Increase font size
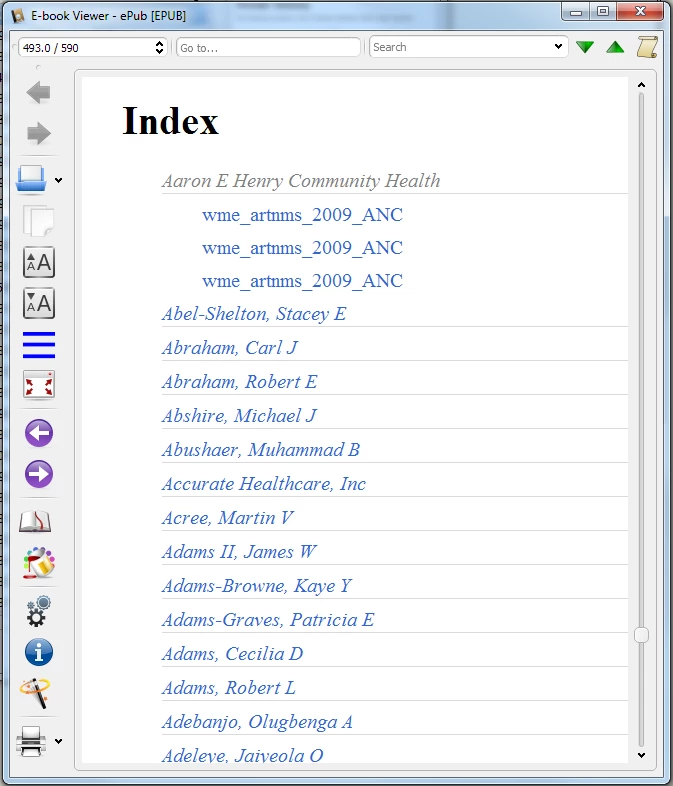Screen dimensions: 673x786 39,262
